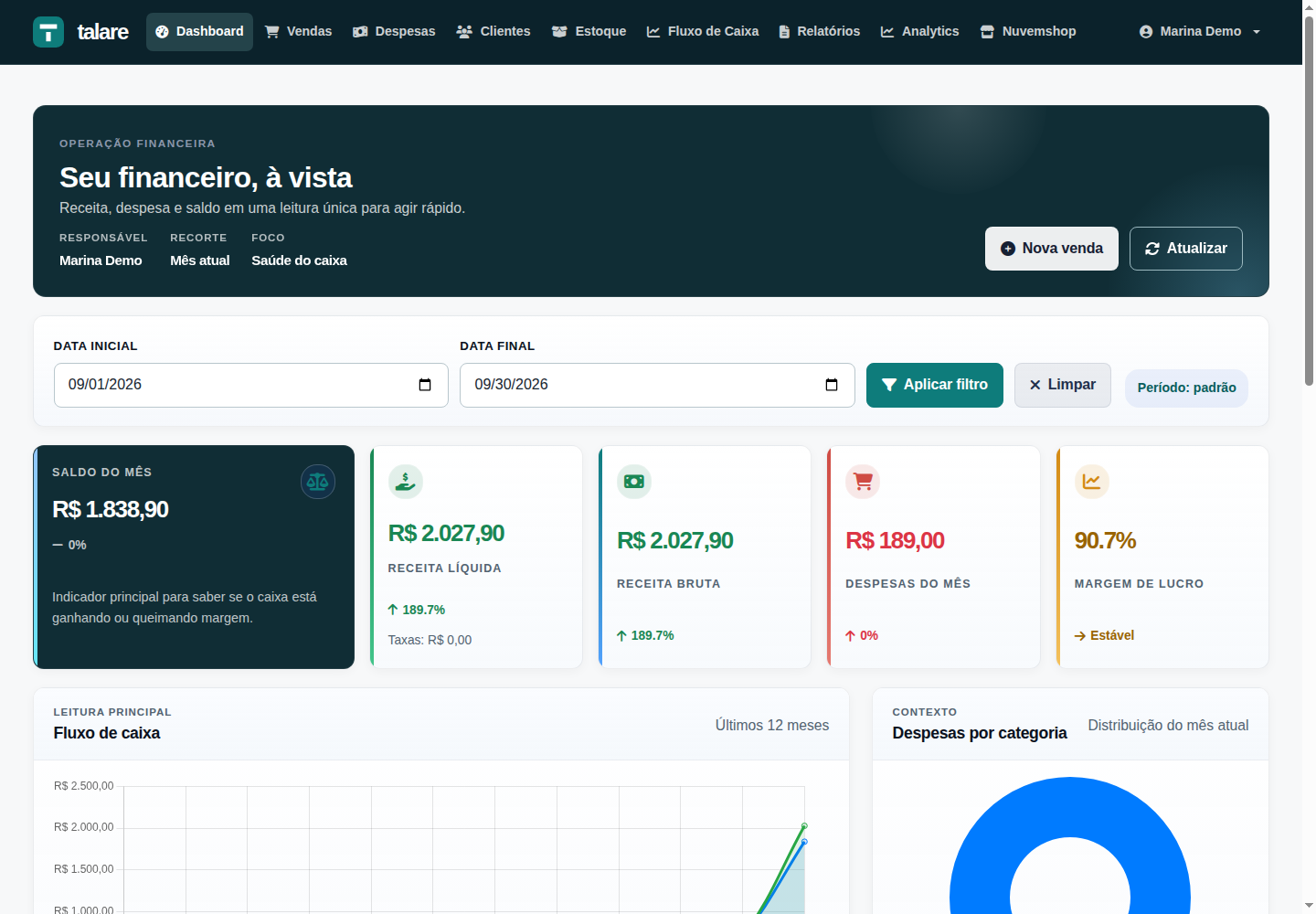Open the Nuvemshop integration

(1028, 32)
